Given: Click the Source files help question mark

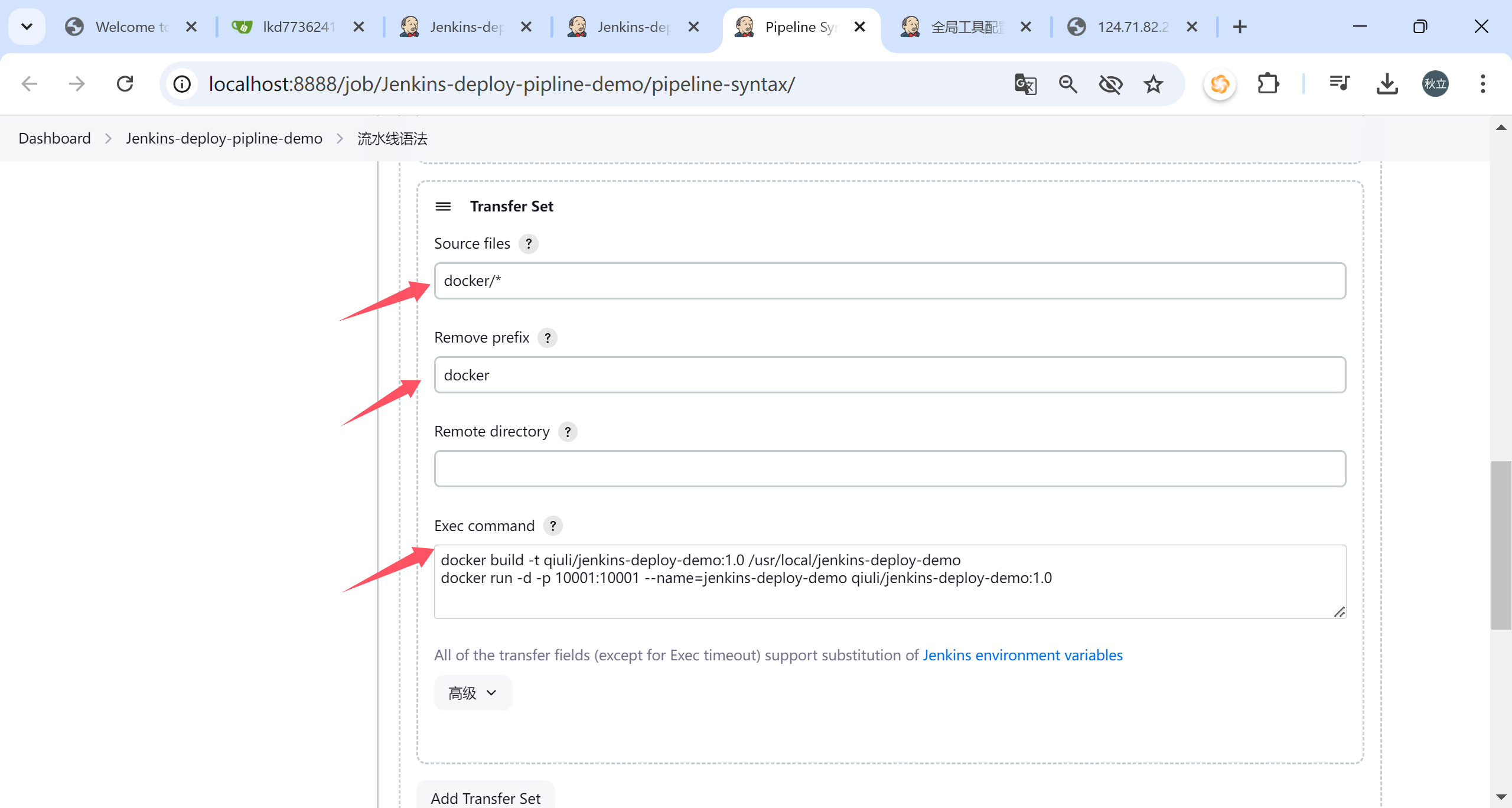Looking at the screenshot, I should [x=528, y=244].
